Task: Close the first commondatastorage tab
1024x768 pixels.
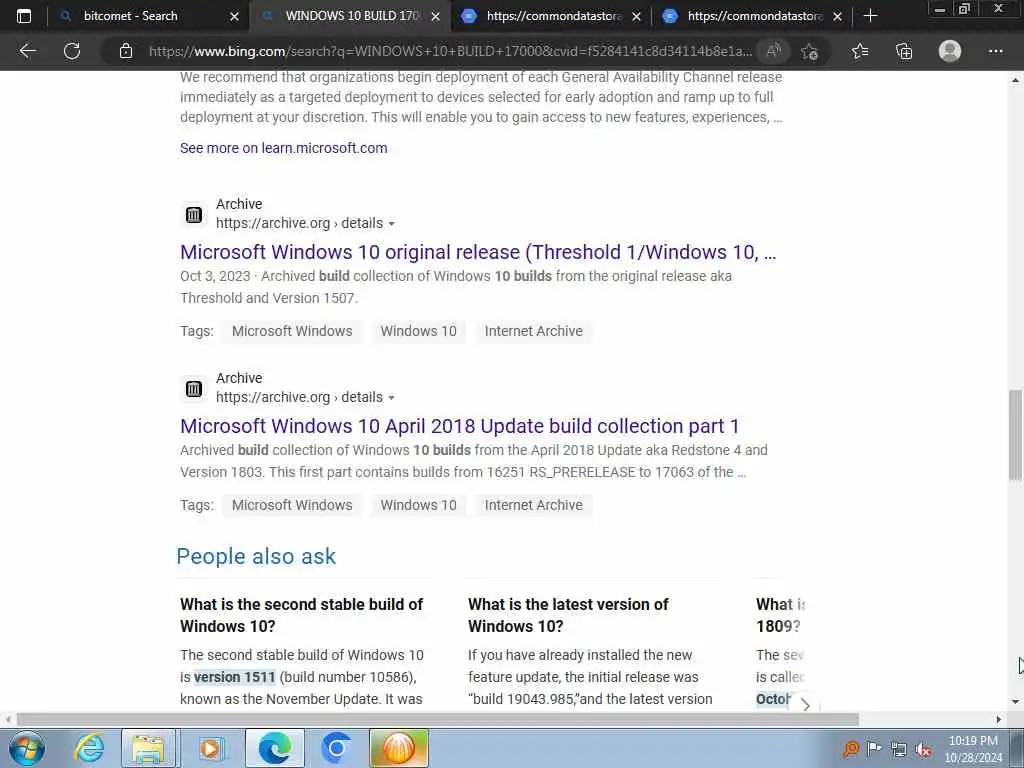Action: tap(636, 16)
